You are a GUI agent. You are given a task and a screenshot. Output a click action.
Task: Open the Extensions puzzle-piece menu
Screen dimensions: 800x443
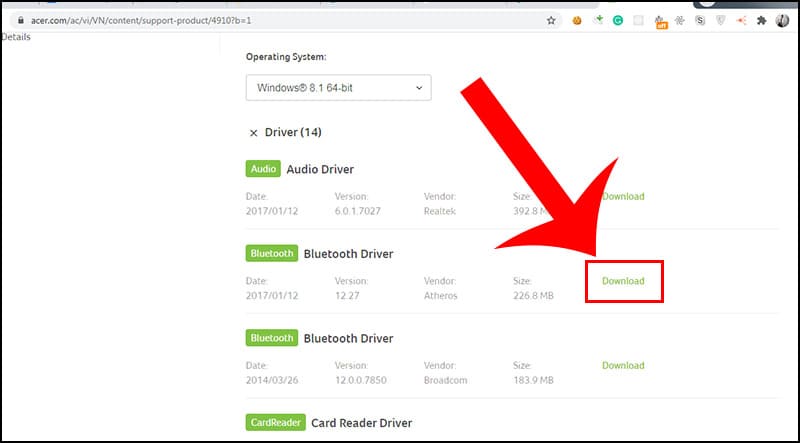tap(762, 20)
